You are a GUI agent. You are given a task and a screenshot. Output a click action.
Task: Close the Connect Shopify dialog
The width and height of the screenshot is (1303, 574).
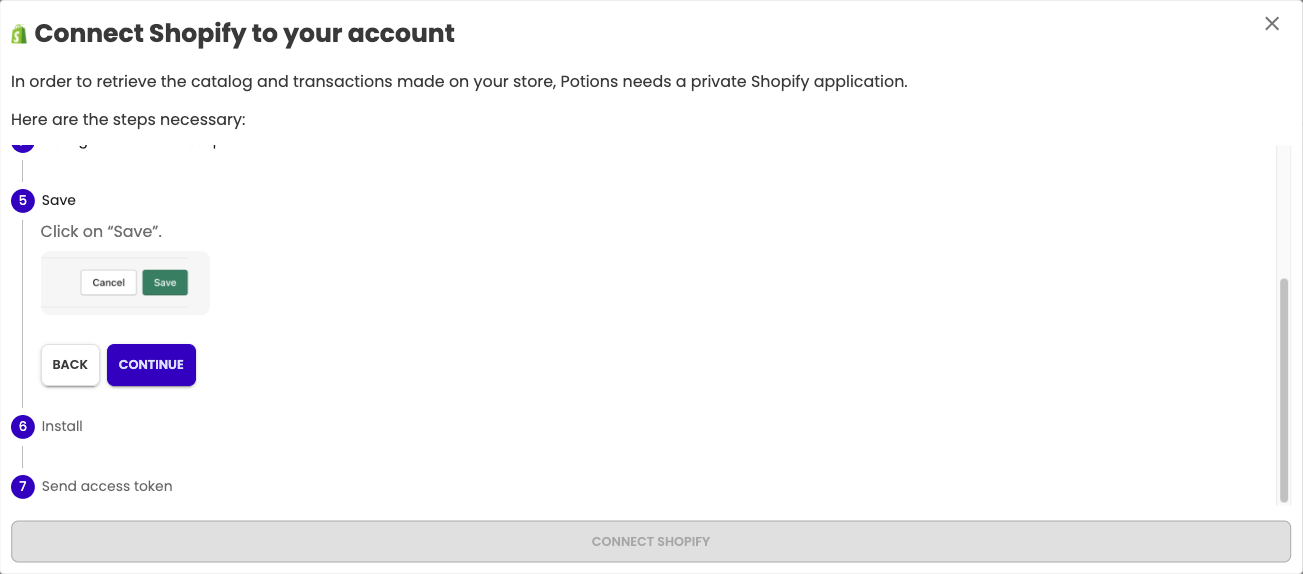tap(1272, 23)
